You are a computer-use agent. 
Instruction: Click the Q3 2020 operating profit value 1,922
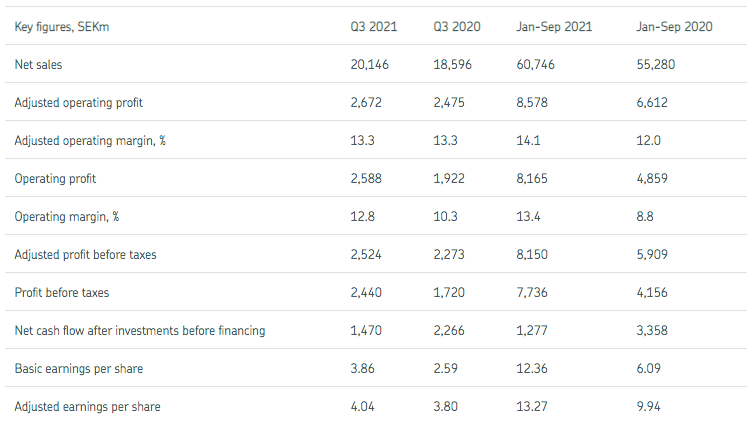click(x=451, y=178)
